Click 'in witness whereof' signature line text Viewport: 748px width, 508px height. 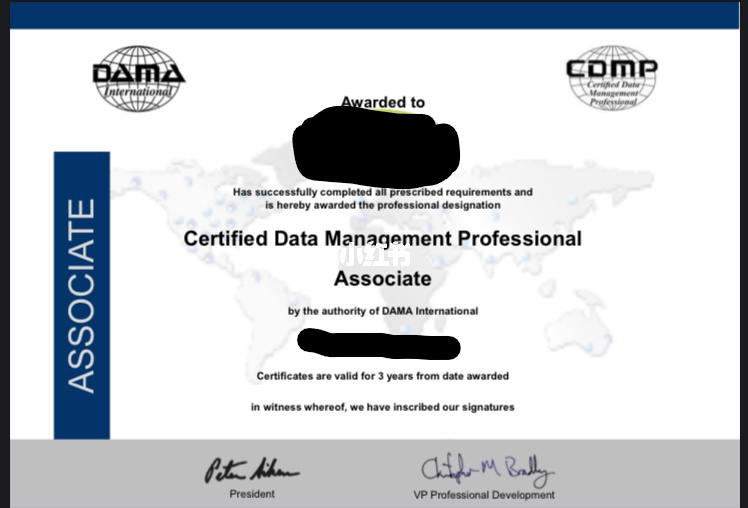[383, 407]
